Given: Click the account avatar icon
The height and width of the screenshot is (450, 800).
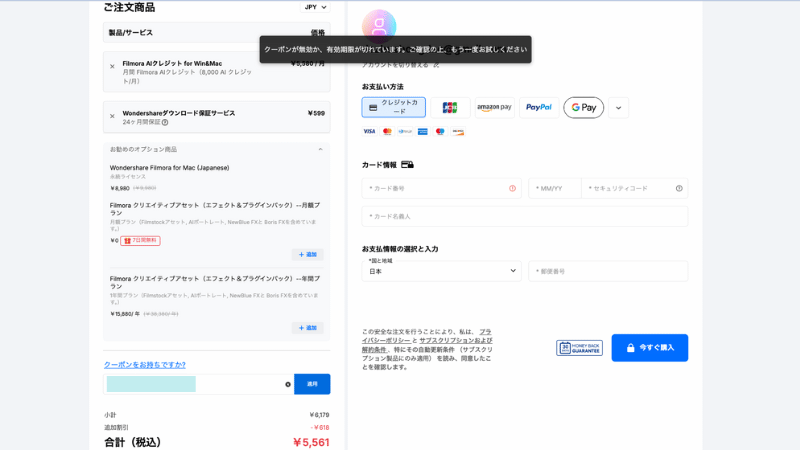Looking at the screenshot, I should pyautogui.click(x=379, y=26).
